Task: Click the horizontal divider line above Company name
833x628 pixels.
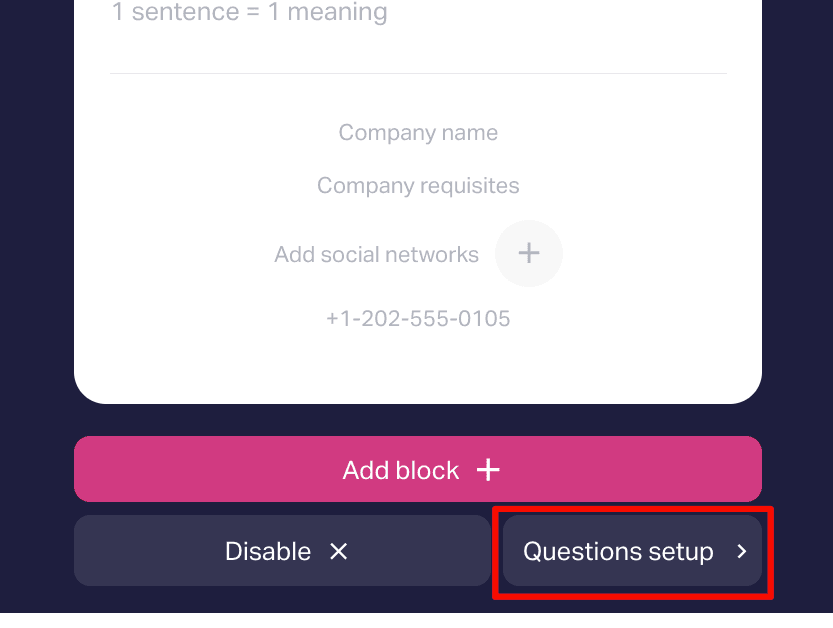Action: pyautogui.click(x=418, y=73)
